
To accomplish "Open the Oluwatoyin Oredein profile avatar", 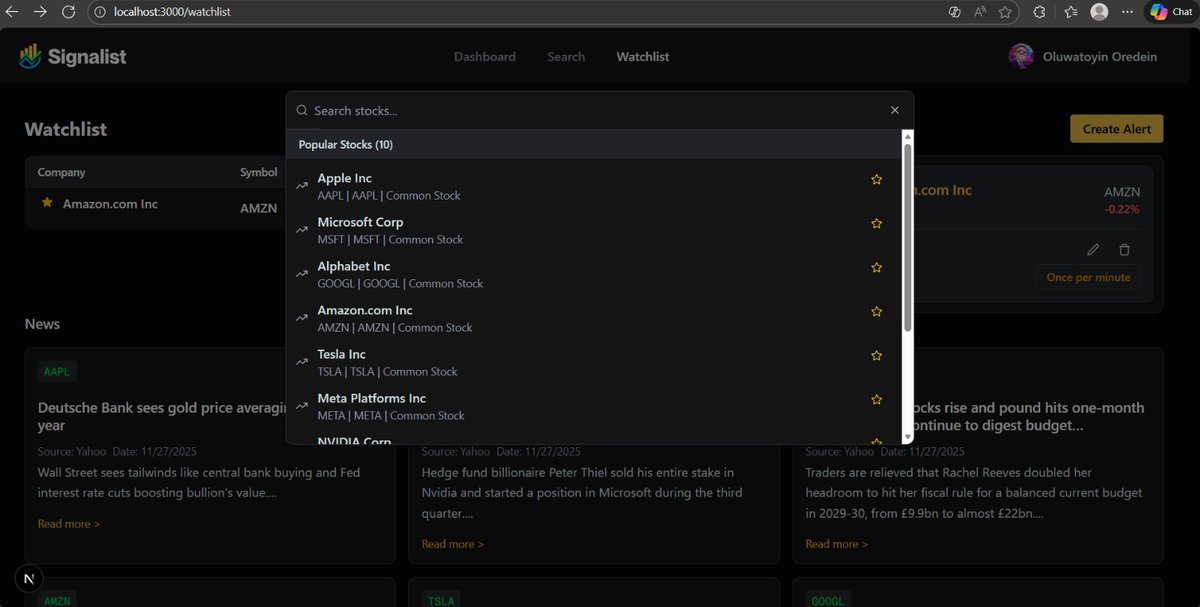I will tap(1021, 56).
